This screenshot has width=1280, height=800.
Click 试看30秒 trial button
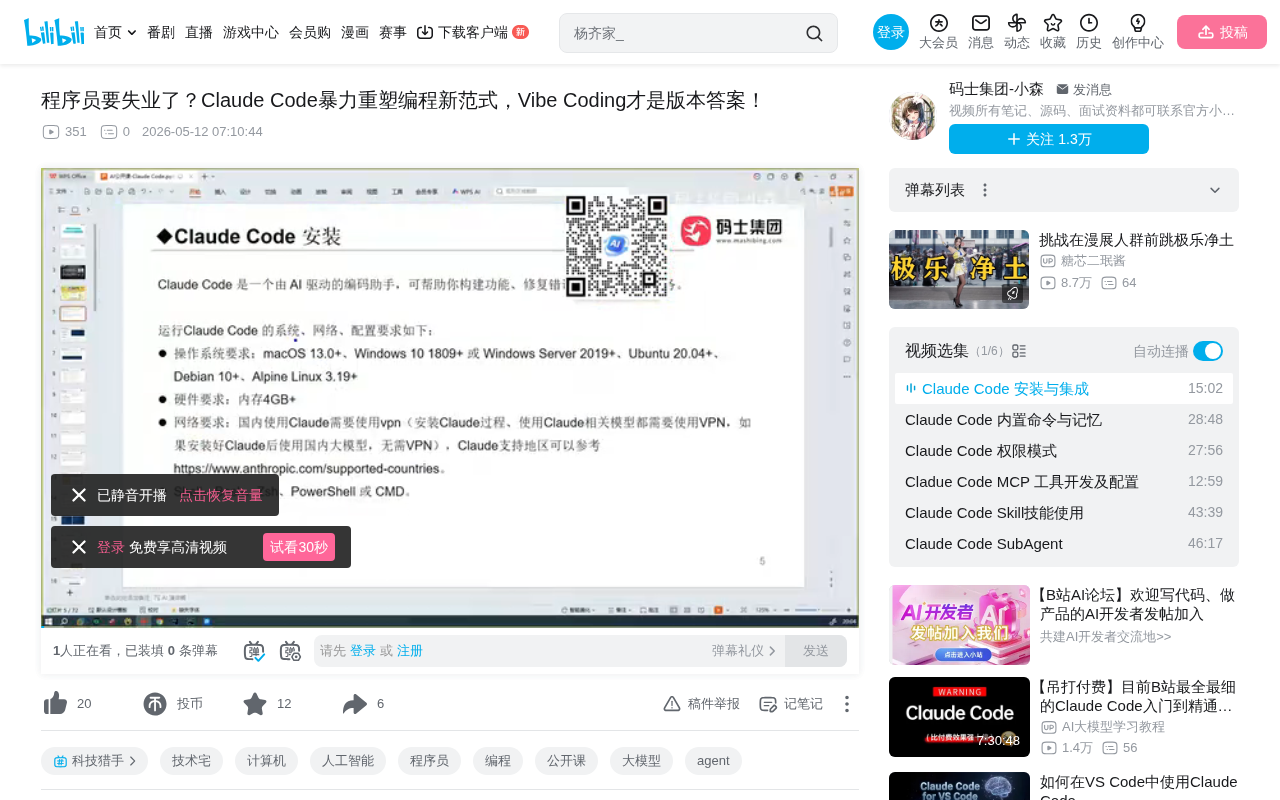click(x=299, y=547)
